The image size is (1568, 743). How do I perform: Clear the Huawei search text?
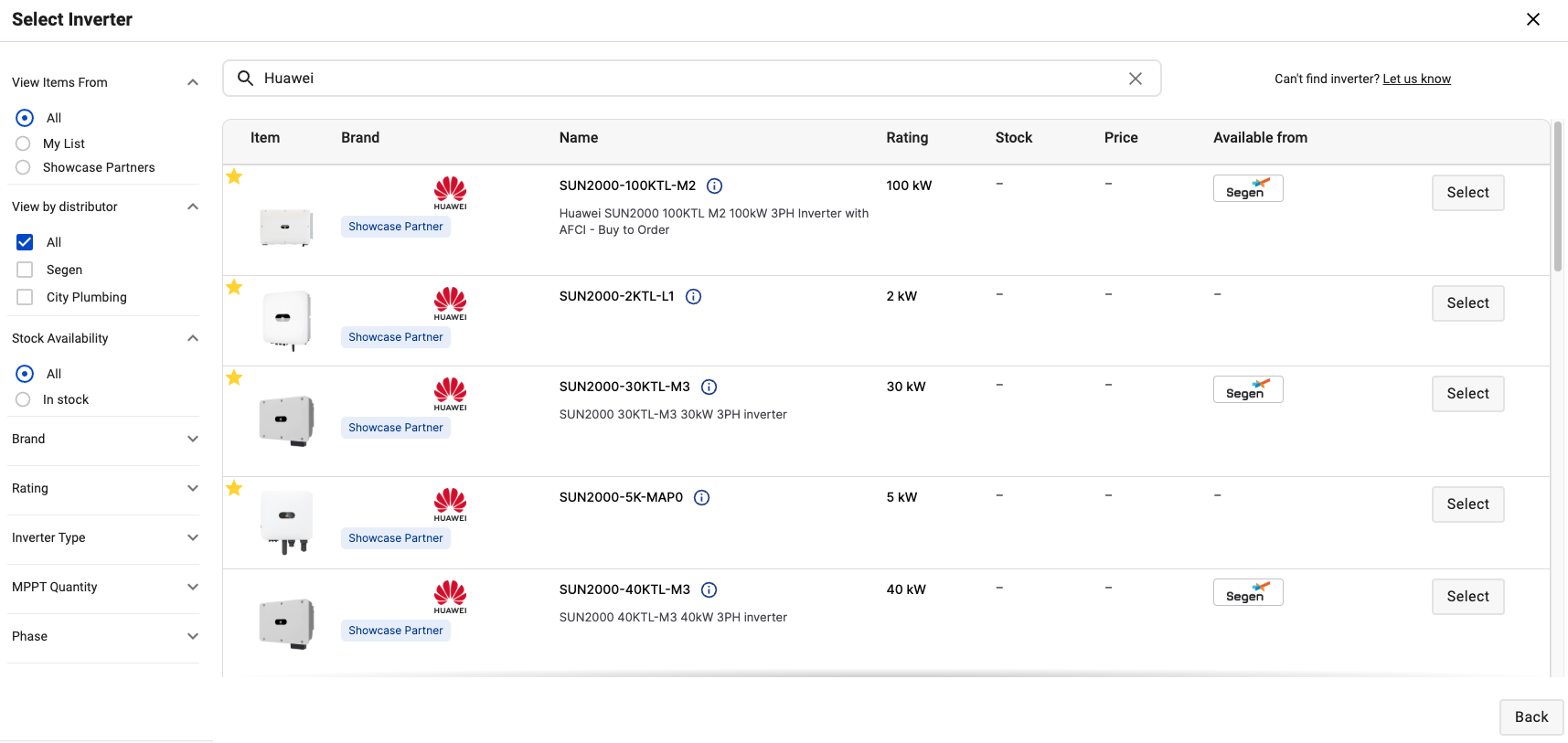tap(1136, 79)
